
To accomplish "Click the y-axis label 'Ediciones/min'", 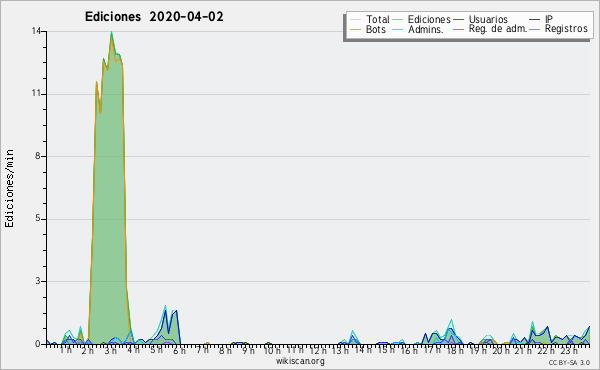I will pos(9,188).
